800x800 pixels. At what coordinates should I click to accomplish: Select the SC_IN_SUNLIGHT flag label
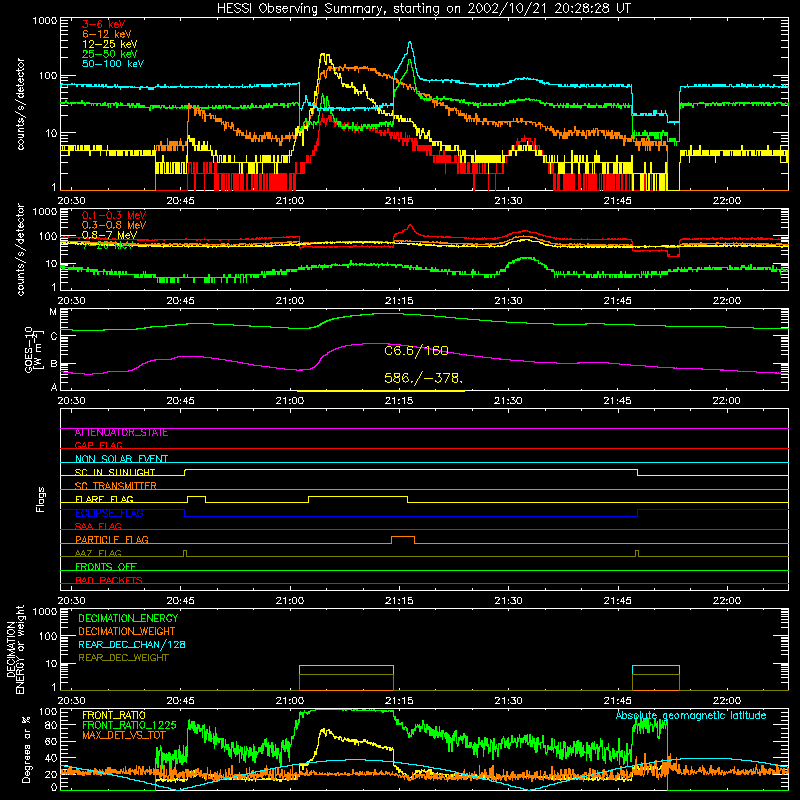(x=115, y=472)
